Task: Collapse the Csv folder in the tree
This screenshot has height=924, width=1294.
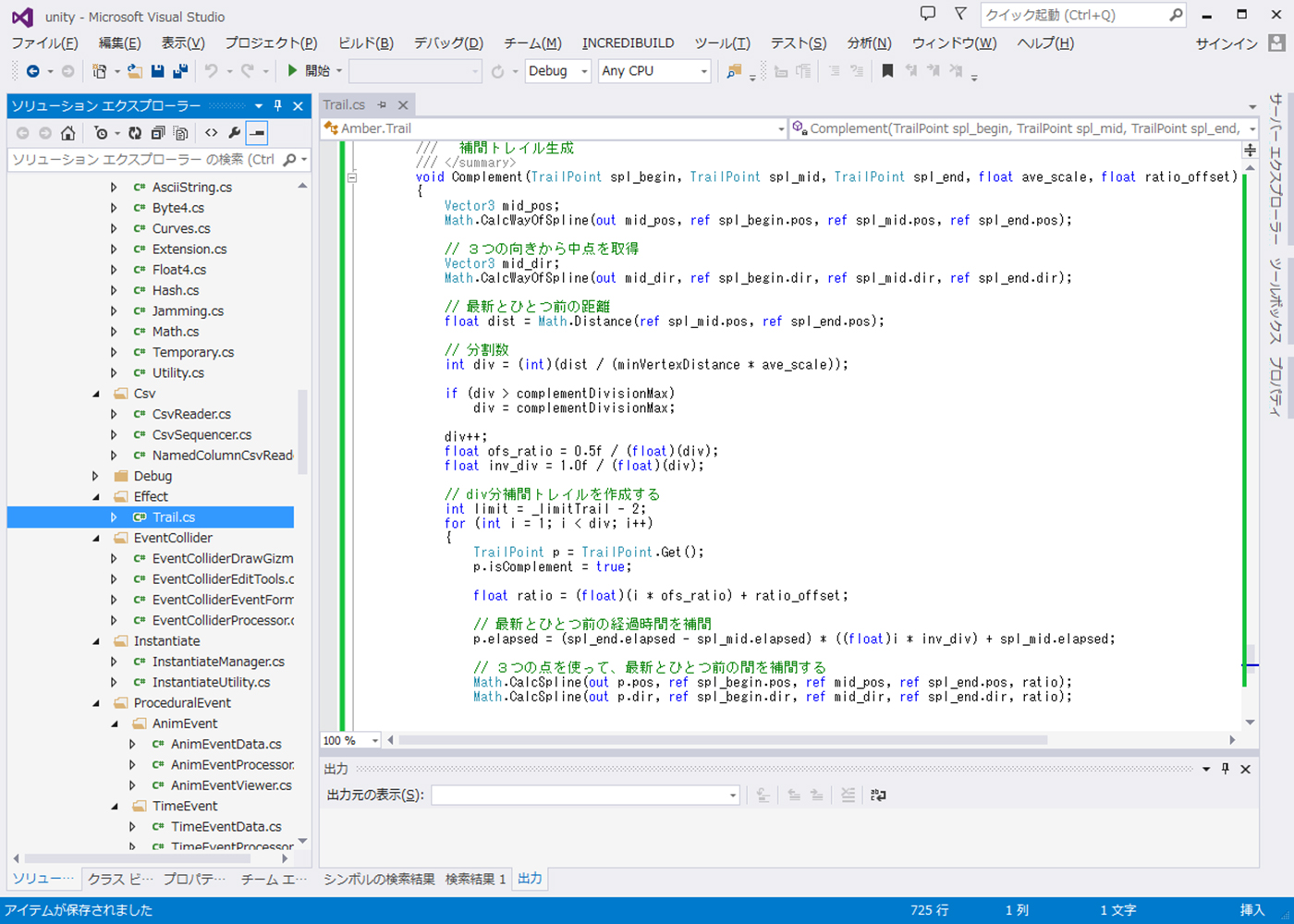Action: click(96, 394)
